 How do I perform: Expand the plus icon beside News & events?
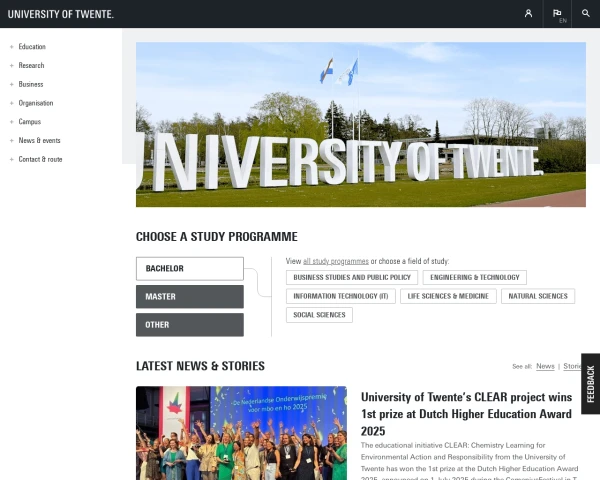tap(11, 140)
